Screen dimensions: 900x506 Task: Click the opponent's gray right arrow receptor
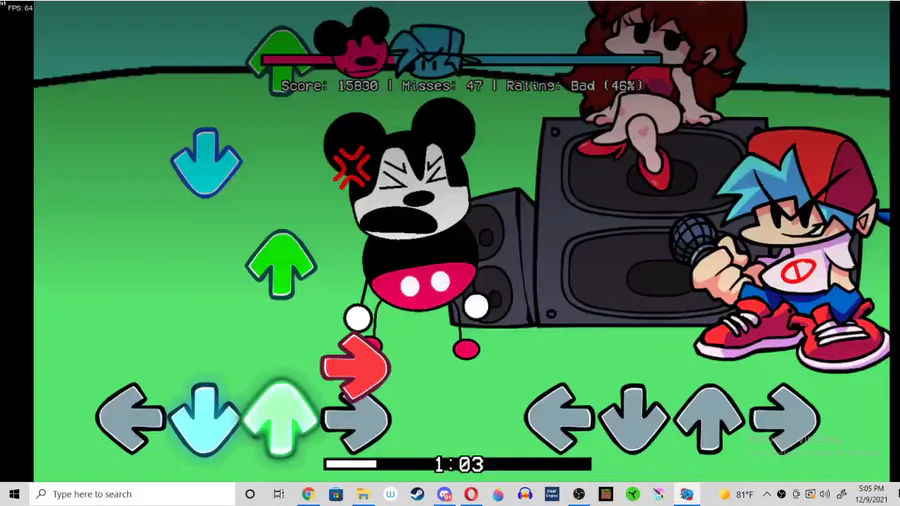pos(356,423)
